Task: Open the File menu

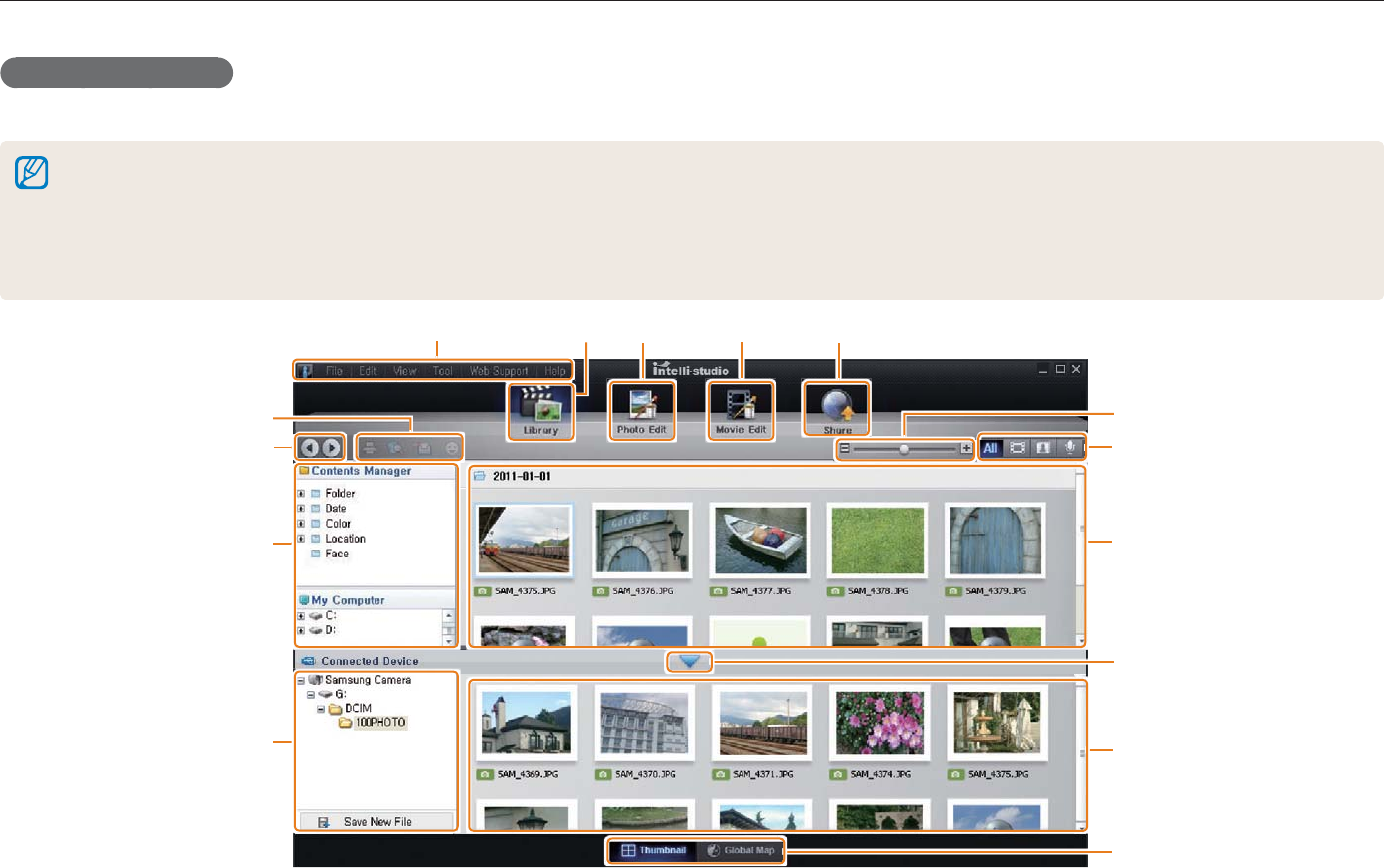Action: coord(334,370)
